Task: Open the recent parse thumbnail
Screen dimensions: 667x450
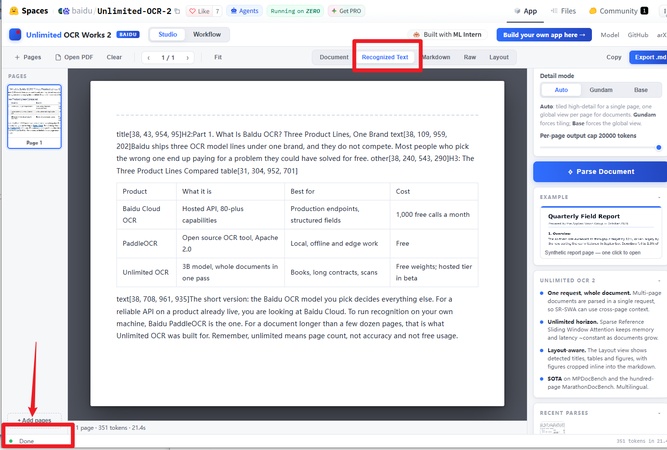Action: click(552, 427)
